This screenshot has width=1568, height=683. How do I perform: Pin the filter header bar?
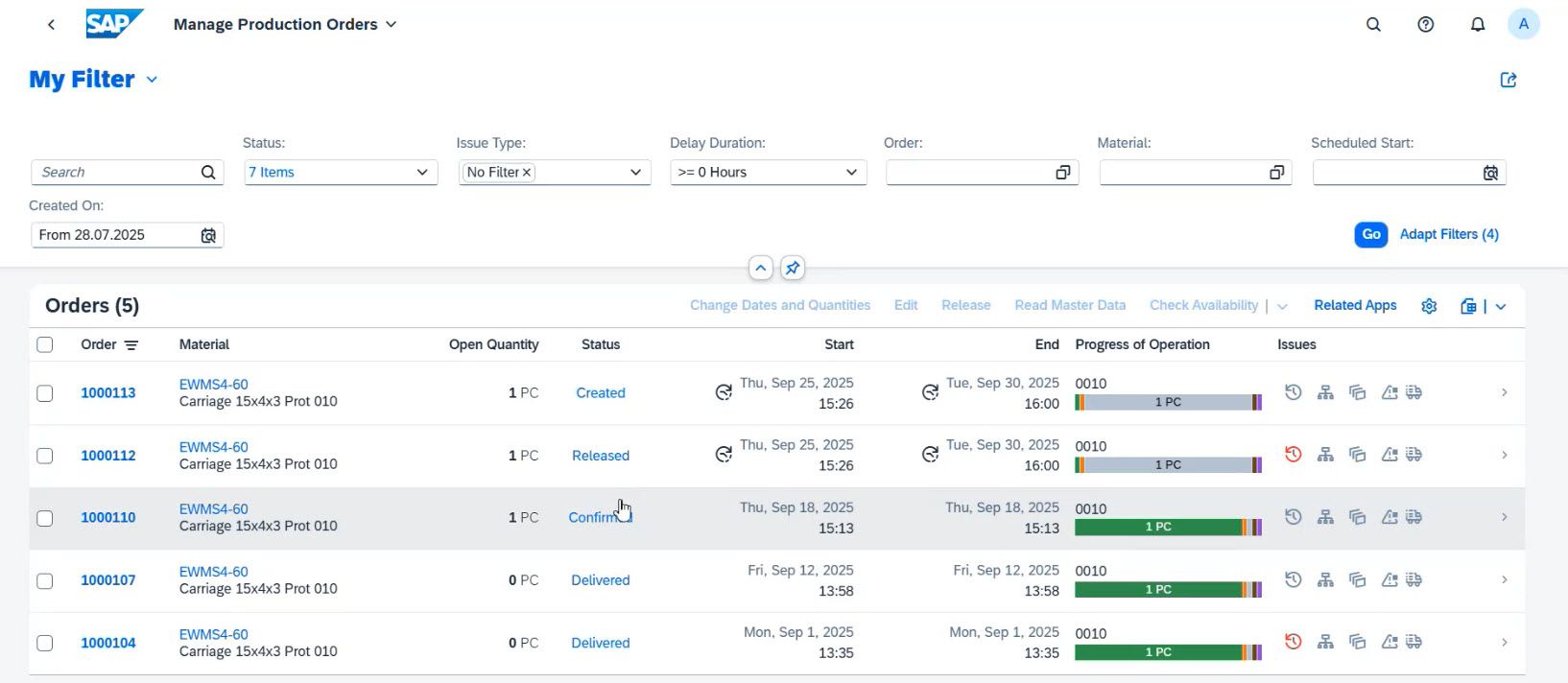(792, 269)
